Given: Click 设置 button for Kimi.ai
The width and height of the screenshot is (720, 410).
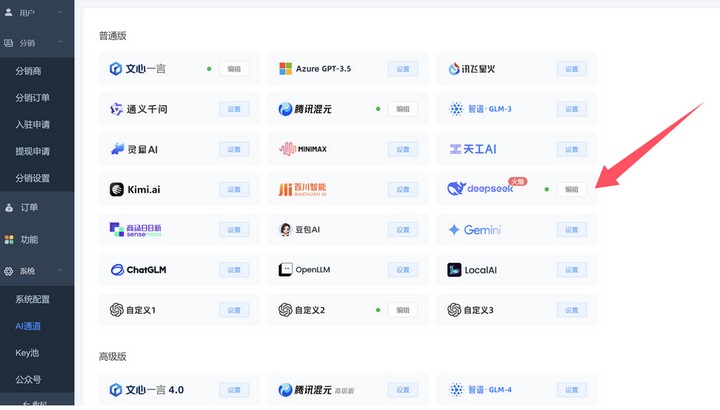Looking at the screenshot, I should point(234,189).
